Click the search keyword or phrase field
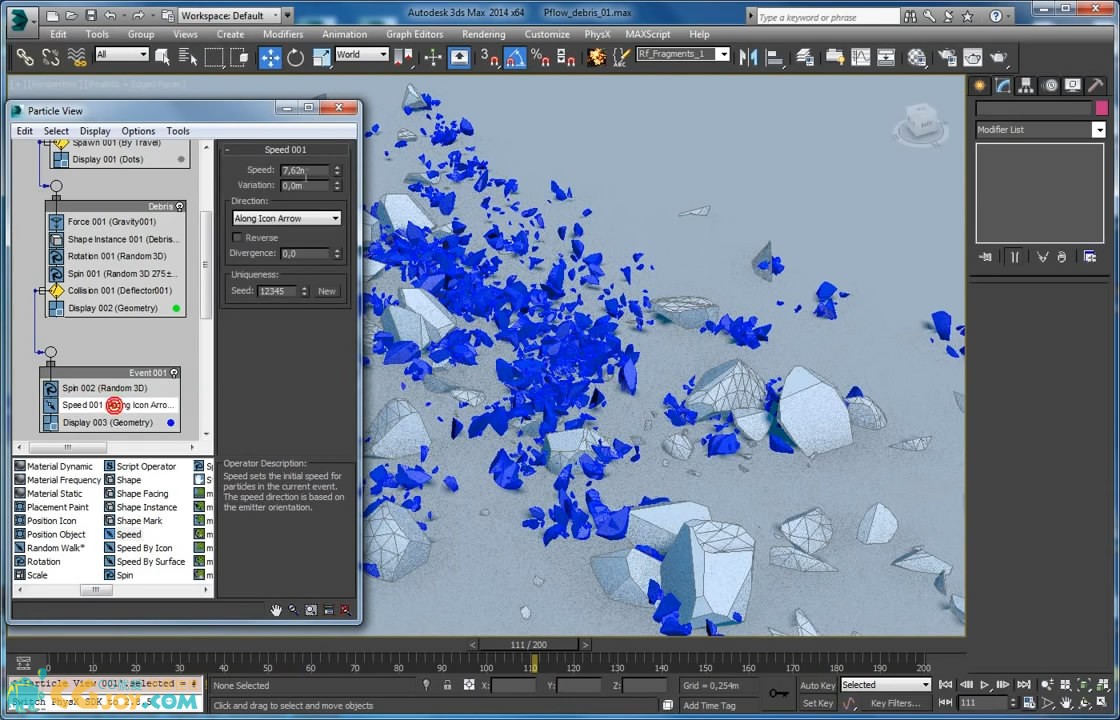The image size is (1120, 720). click(x=827, y=16)
